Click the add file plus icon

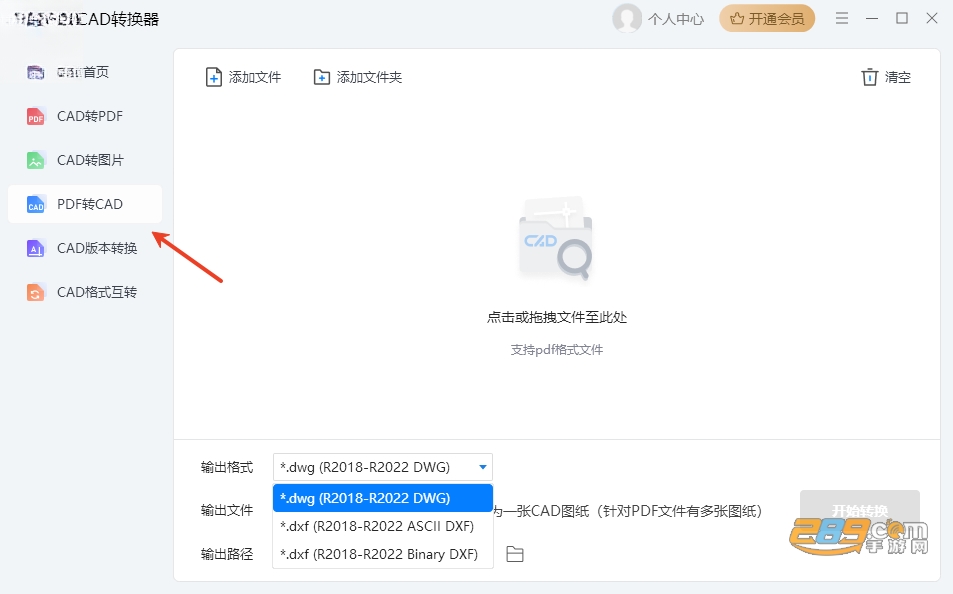[x=214, y=77]
